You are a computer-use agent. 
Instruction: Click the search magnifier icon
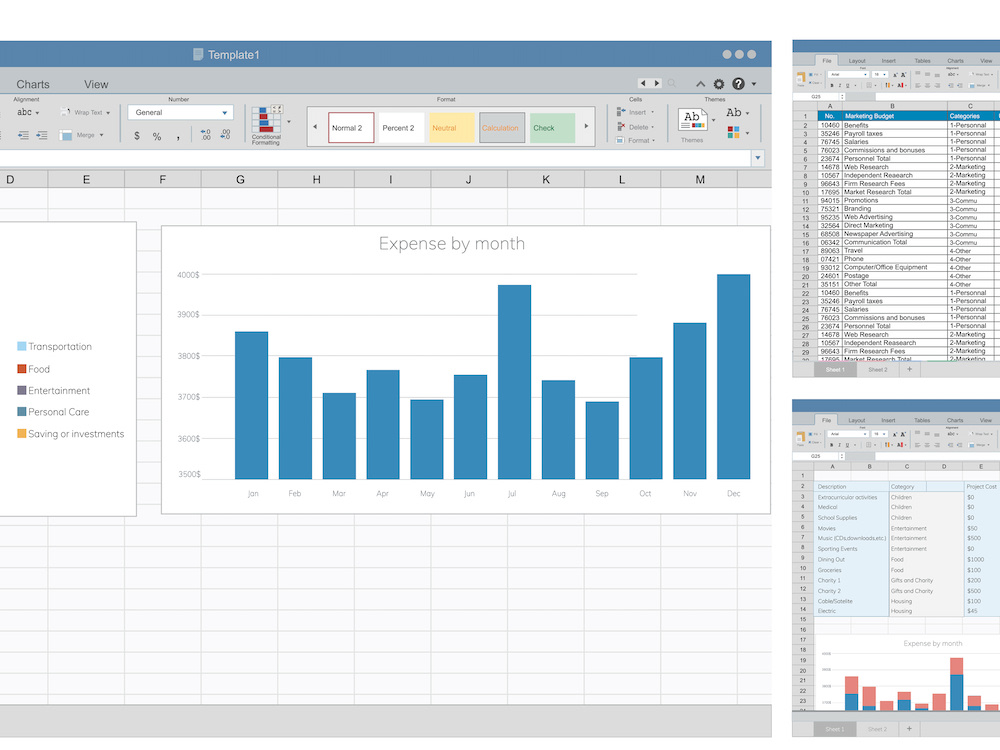[x=672, y=83]
